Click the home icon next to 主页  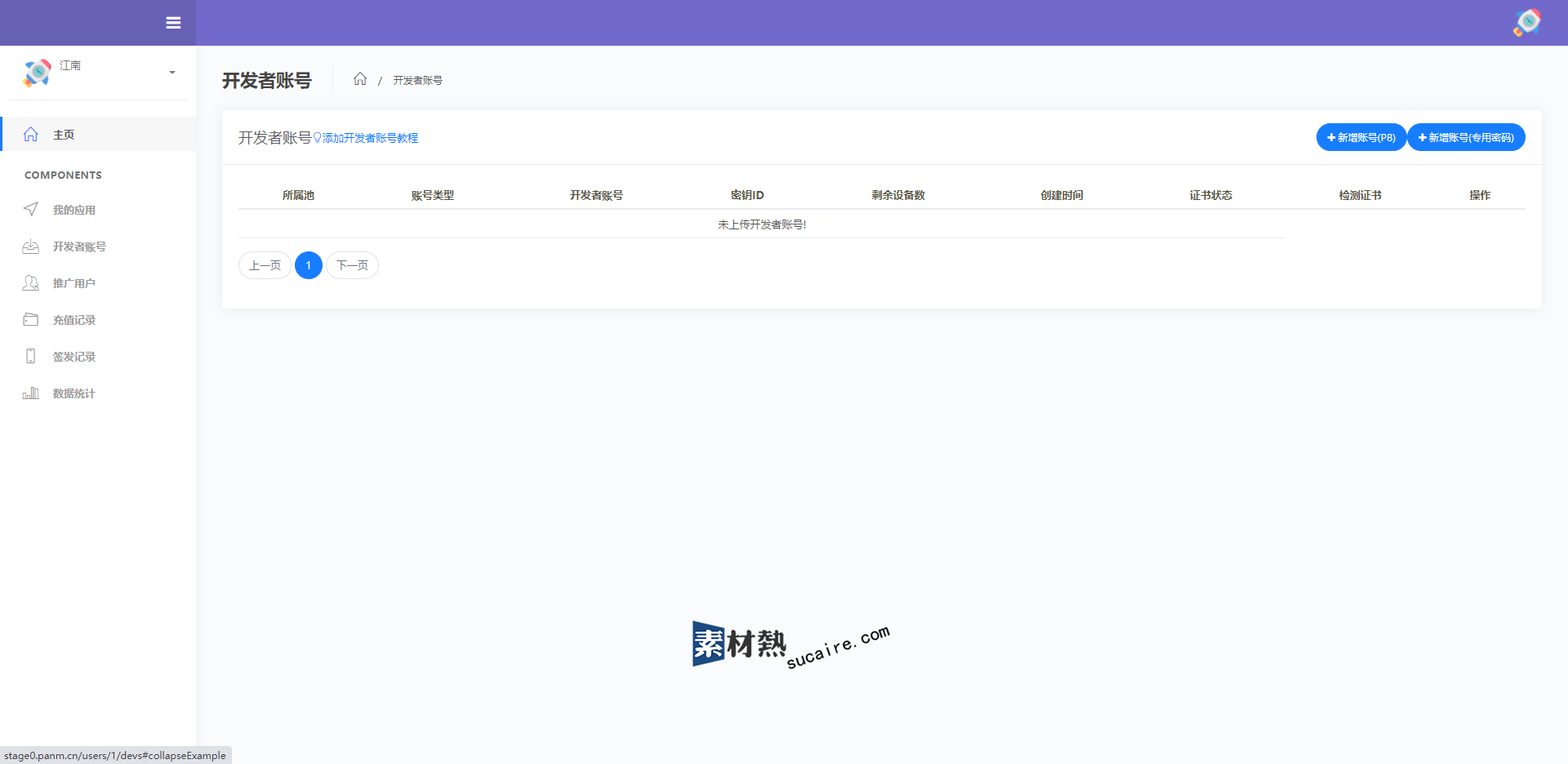pyautogui.click(x=31, y=135)
